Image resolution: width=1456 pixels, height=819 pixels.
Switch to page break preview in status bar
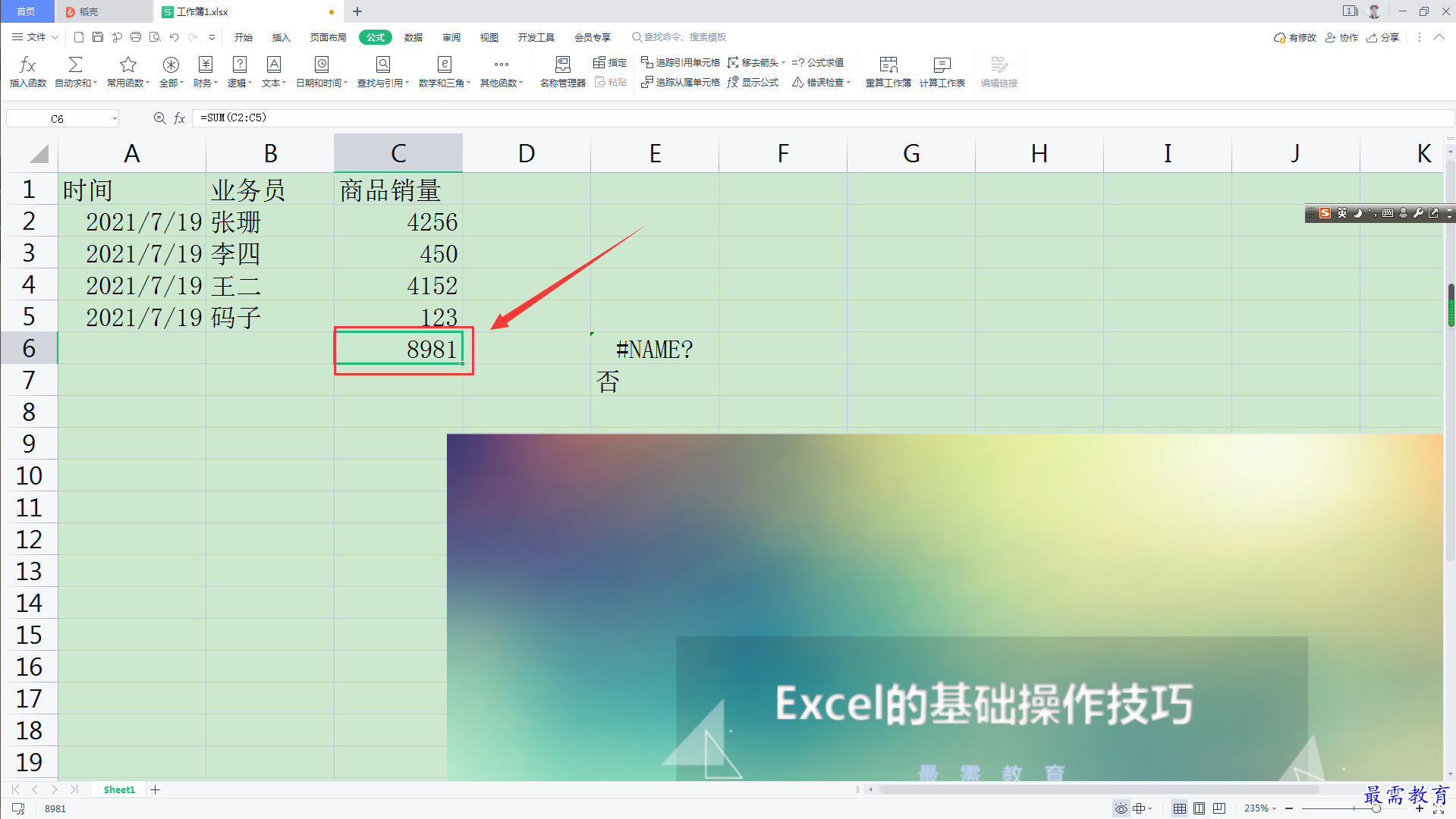tap(1219, 808)
